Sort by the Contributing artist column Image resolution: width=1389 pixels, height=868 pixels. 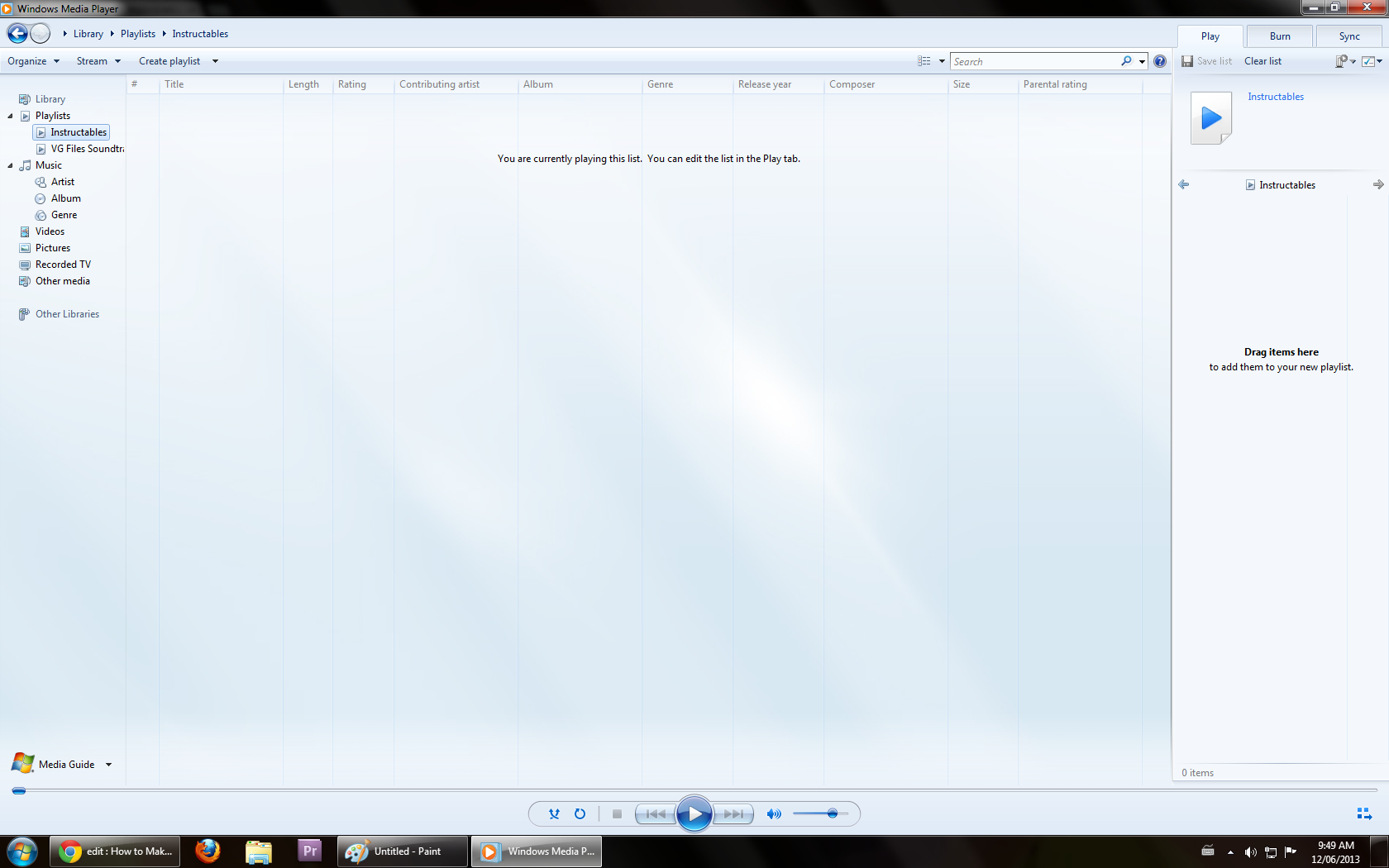click(x=456, y=84)
